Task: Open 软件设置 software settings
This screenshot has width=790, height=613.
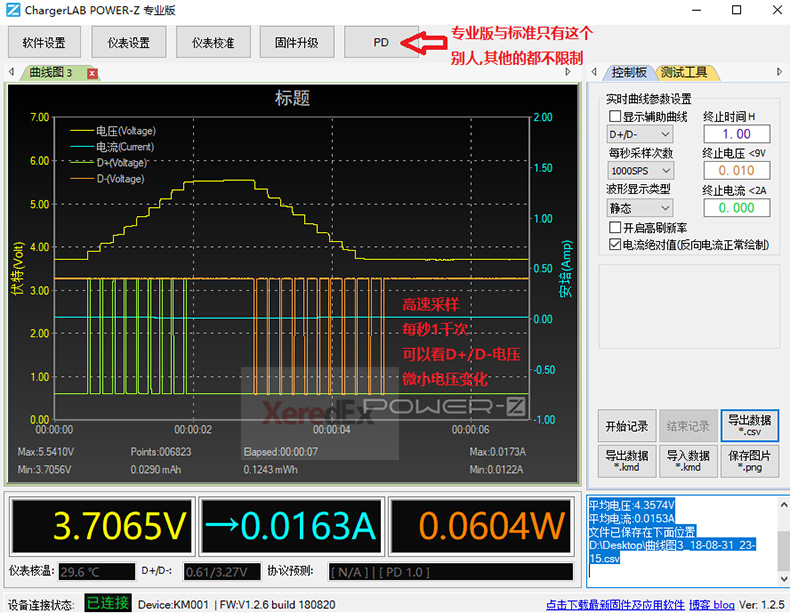Action: [x=44, y=42]
